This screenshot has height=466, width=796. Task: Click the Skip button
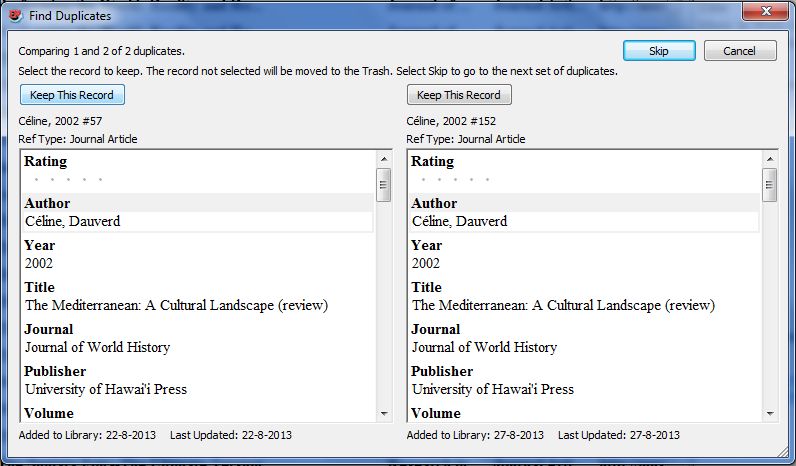pyautogui.click(x=659, y=51)
